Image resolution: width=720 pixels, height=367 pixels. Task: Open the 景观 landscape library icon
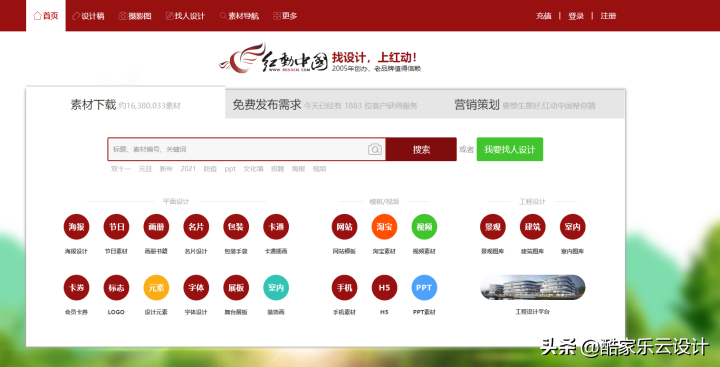(x=493, y=227)
